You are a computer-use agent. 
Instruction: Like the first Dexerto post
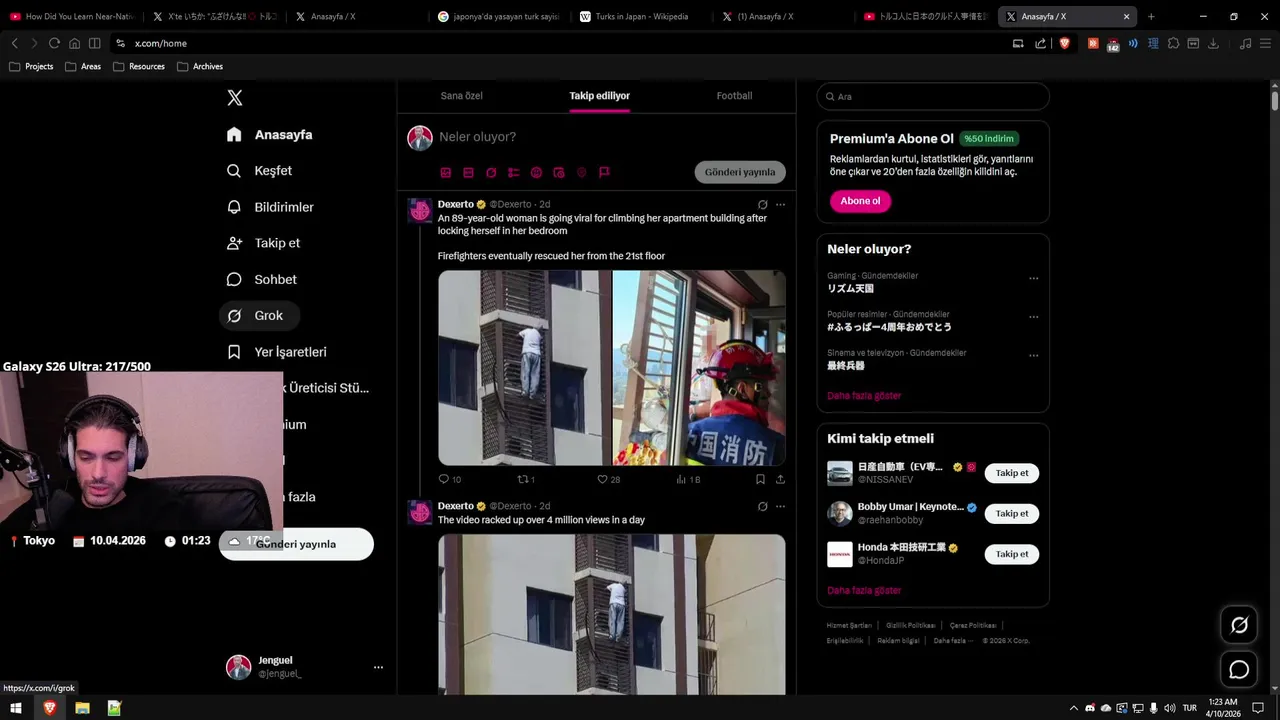click(608, 479)
